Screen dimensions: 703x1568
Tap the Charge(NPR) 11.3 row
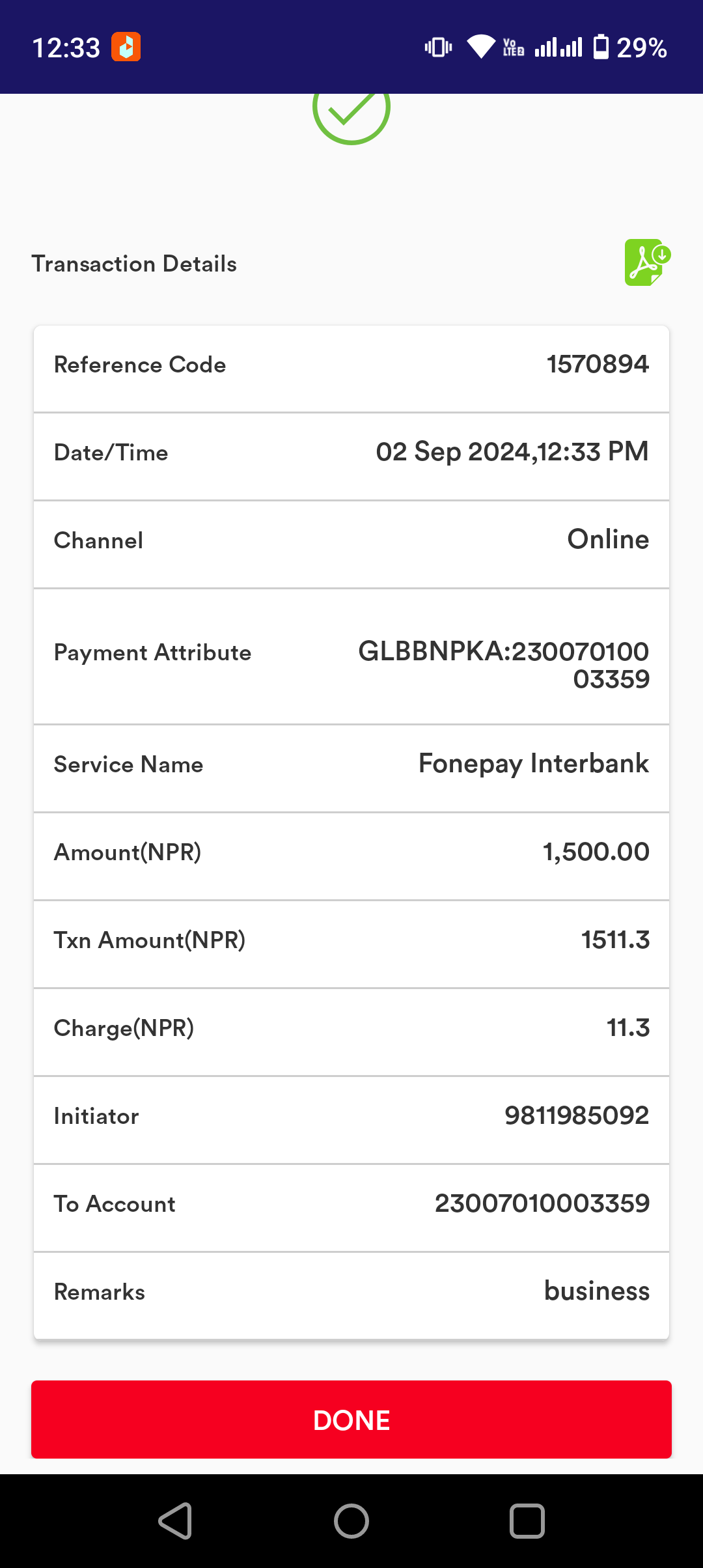coord(351,1032)
